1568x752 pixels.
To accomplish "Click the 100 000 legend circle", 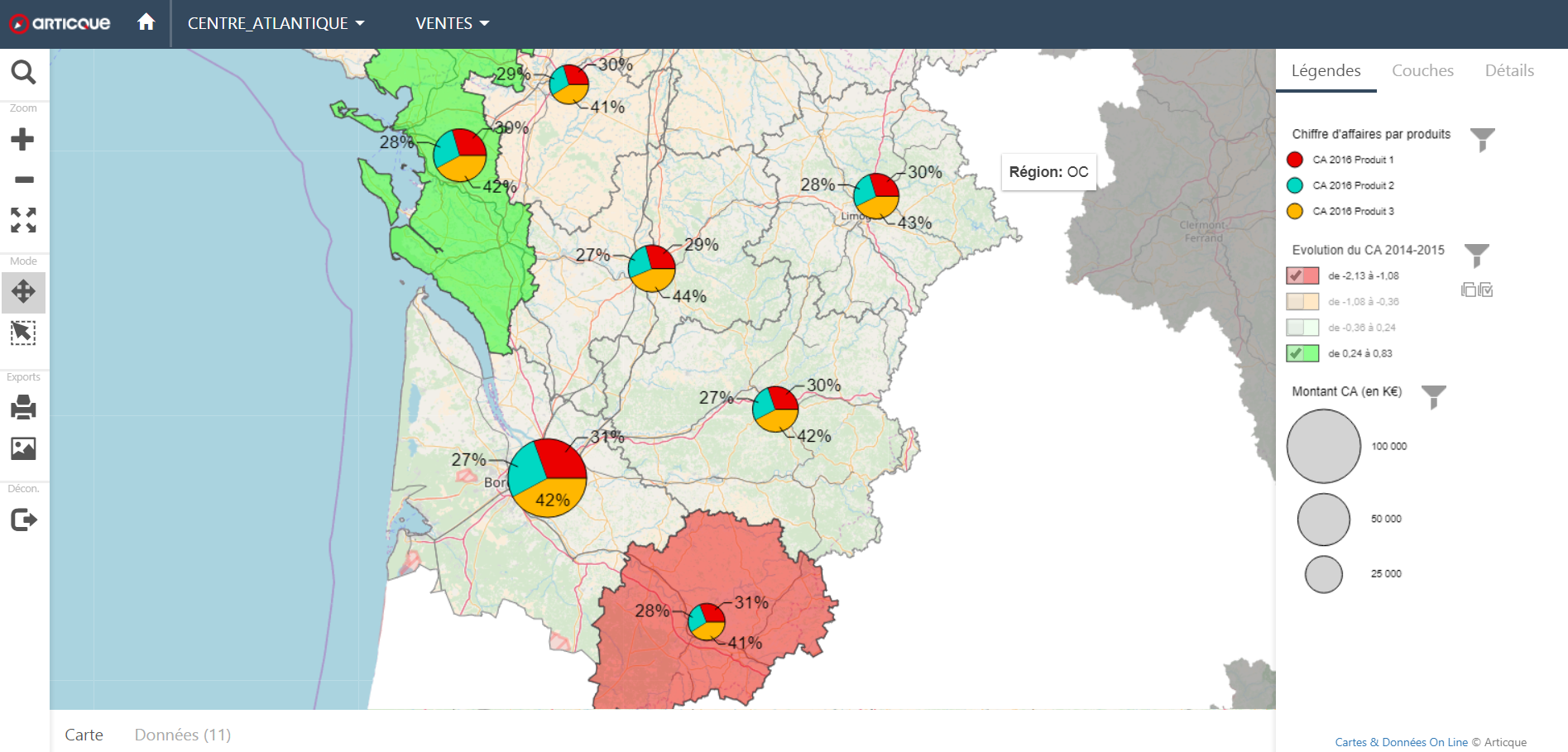I will [x=1324, y=446].
